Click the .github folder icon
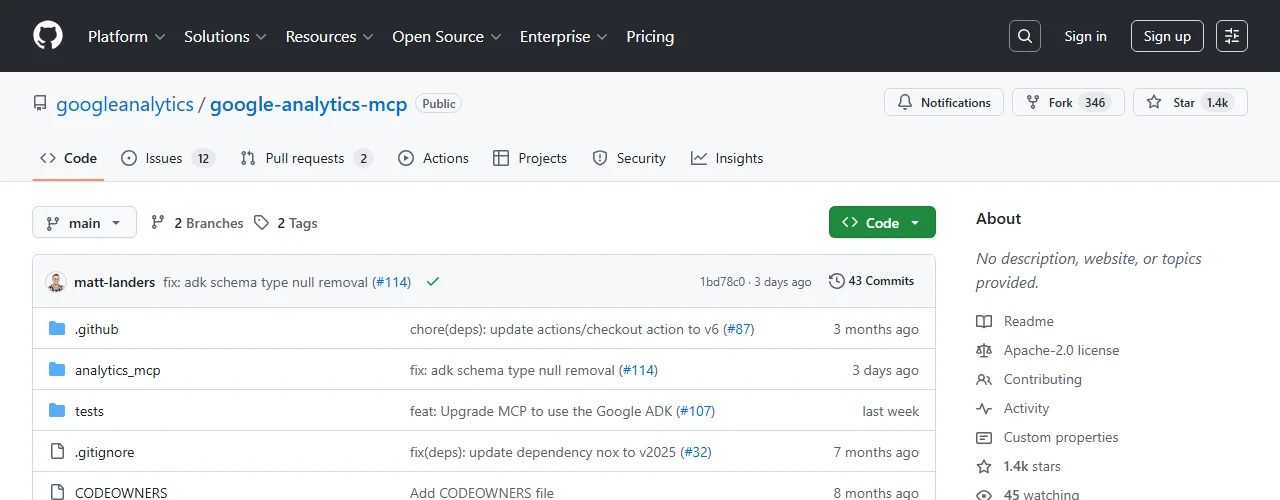Image resolution: width=1280 pixels, height=500 pixels. point(57,329)
